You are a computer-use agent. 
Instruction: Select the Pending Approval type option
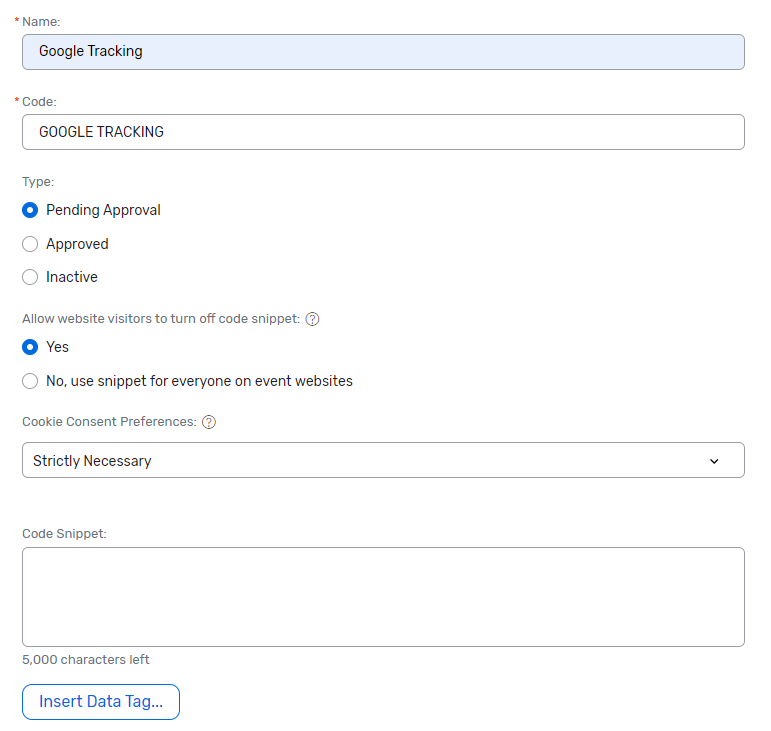pos(30,210)
